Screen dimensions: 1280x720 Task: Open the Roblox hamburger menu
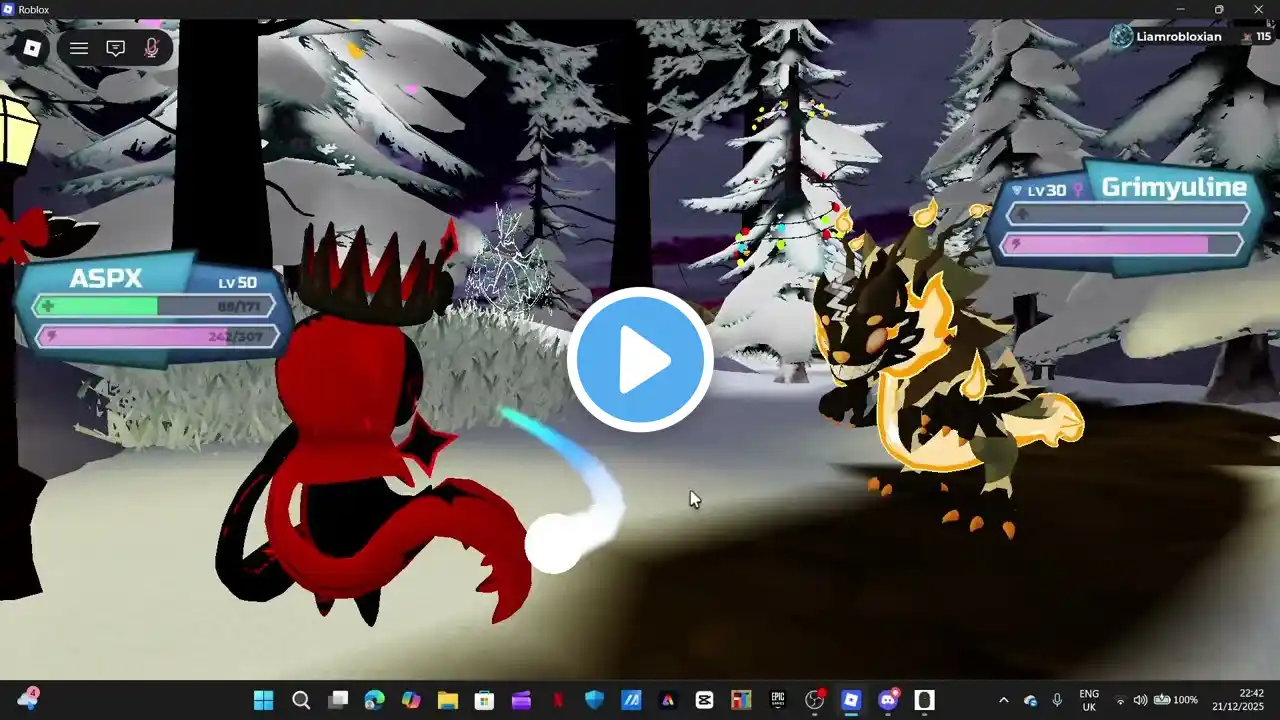(79, 48)
